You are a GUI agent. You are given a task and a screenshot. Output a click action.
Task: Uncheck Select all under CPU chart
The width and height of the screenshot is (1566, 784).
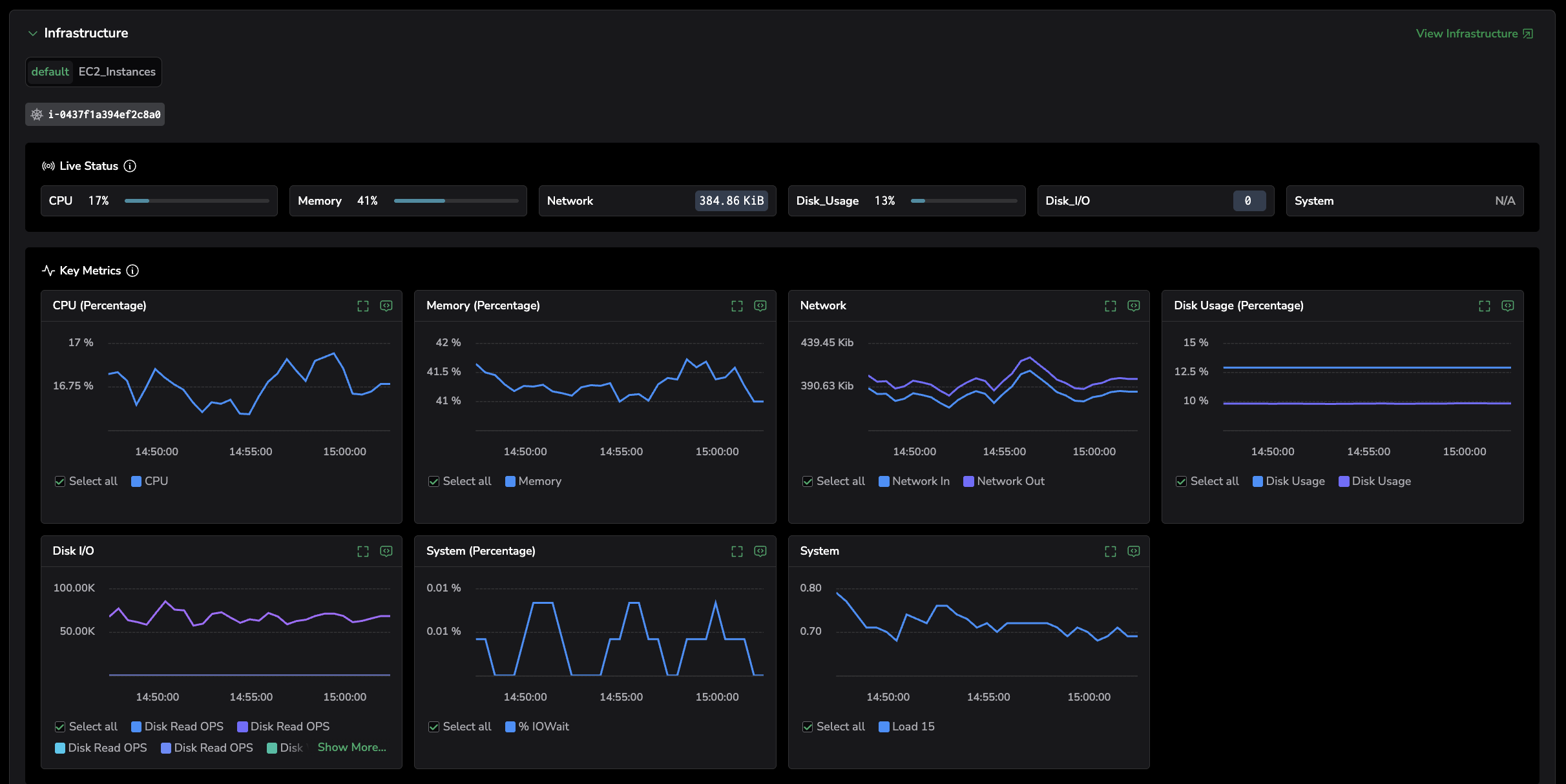coord(60,482)
